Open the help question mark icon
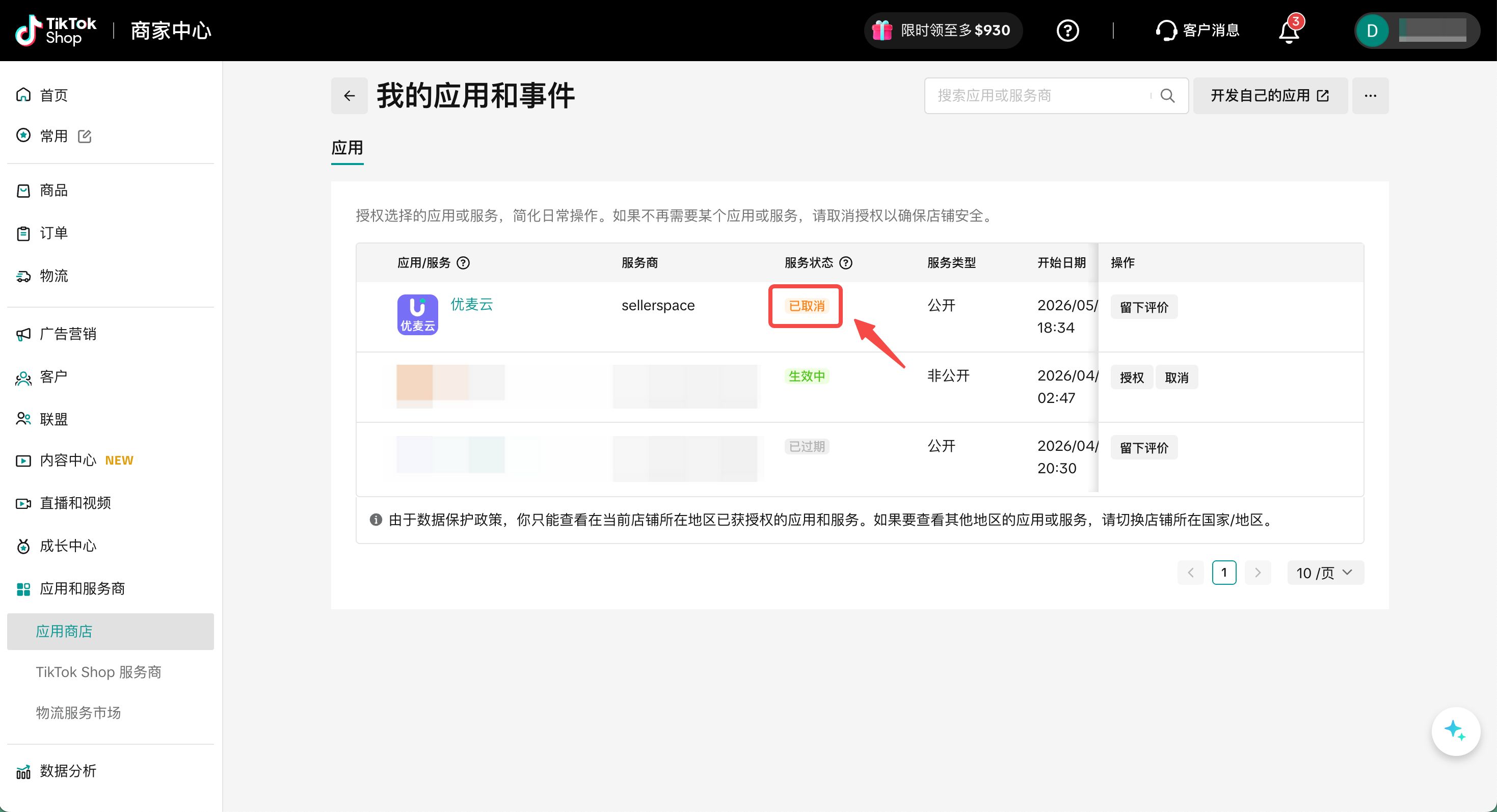Screen dimensions: 1497x812 click(x=1067, y=30)
